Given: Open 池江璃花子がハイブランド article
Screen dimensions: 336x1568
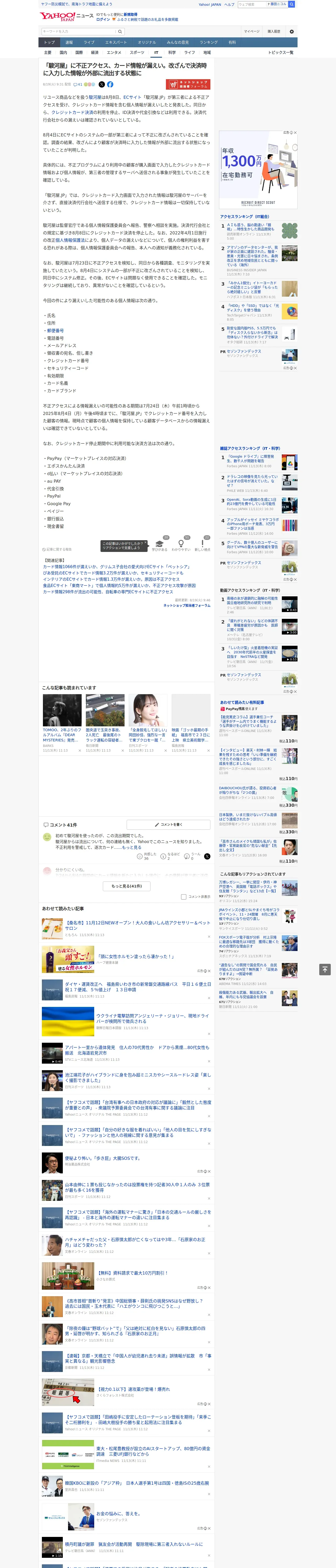Looking at the screenshot, I should [138, 1077].
